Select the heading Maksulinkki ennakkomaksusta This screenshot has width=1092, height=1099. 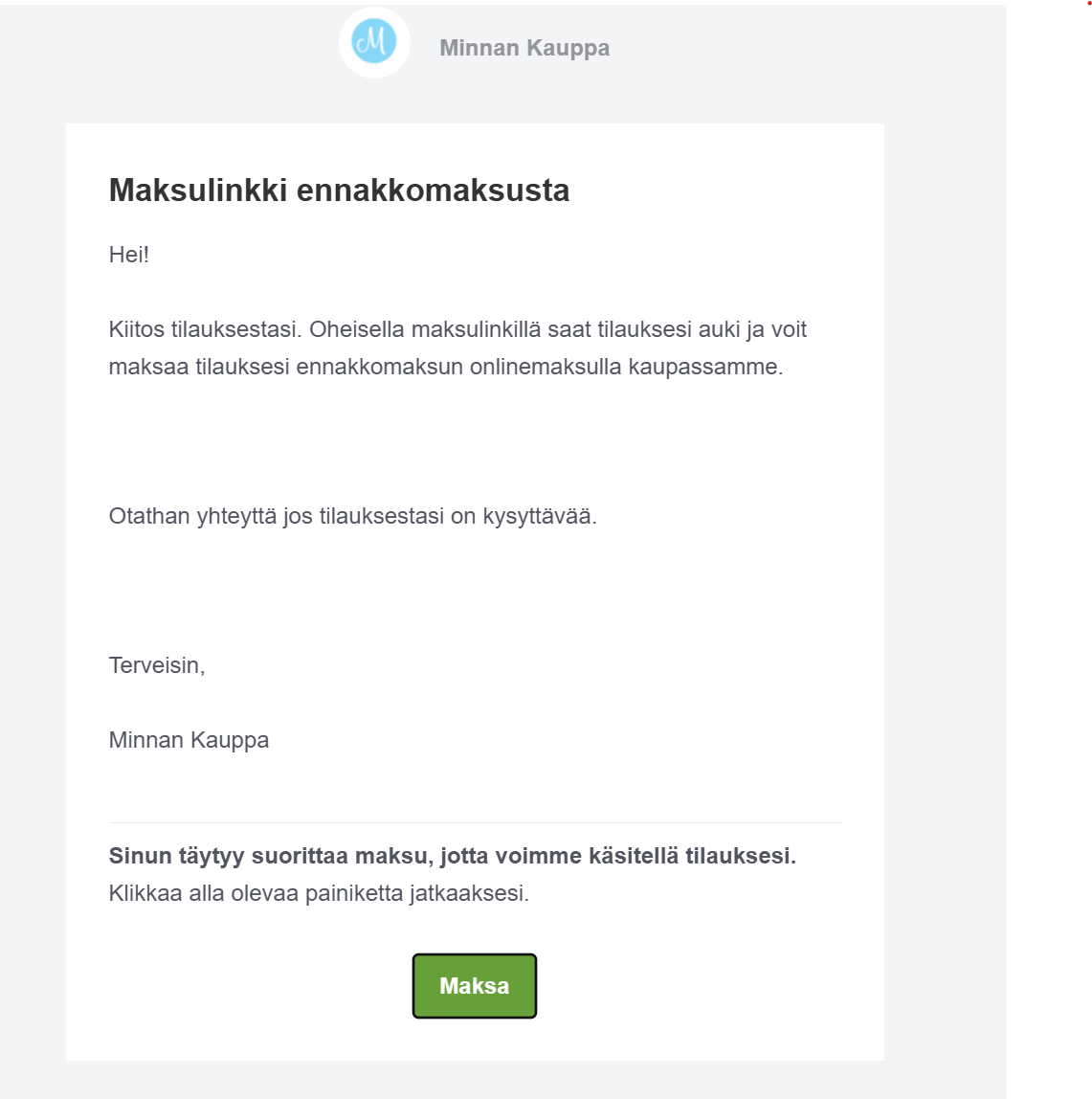(339, 190)
